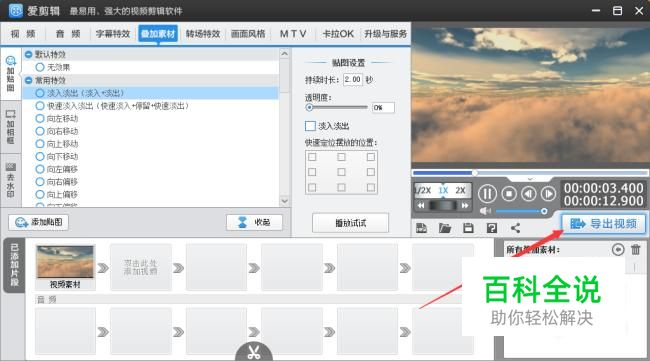Select 向左移动 effect

click(40, 119)
